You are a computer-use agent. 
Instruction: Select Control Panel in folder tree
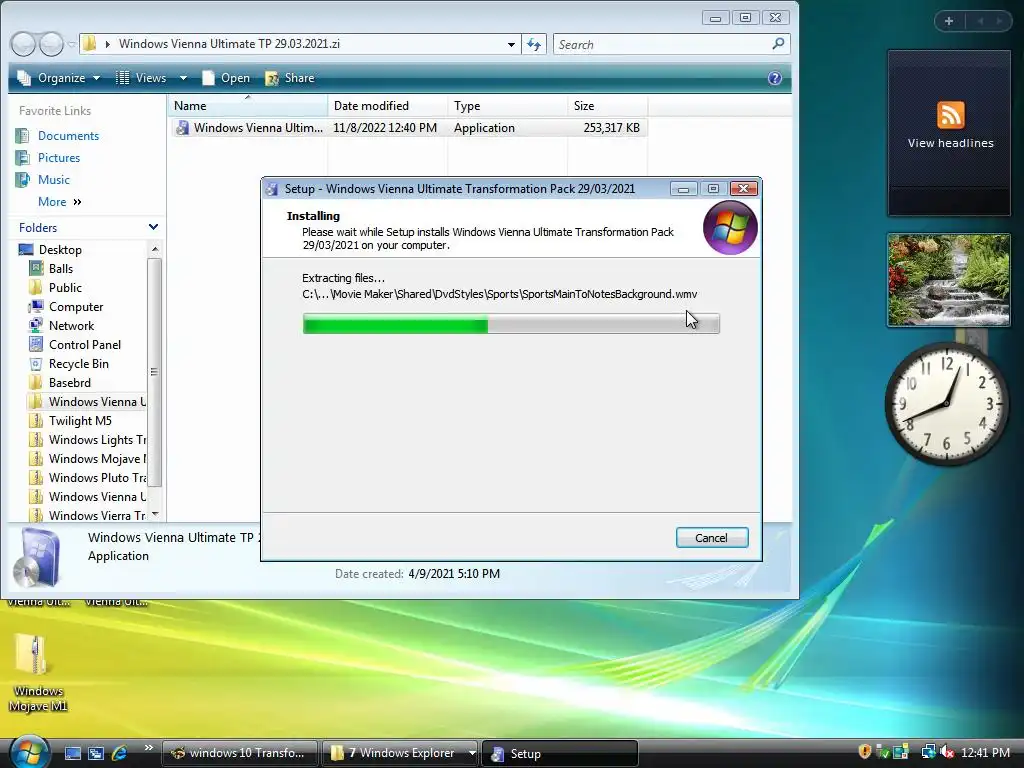[84, 344]
